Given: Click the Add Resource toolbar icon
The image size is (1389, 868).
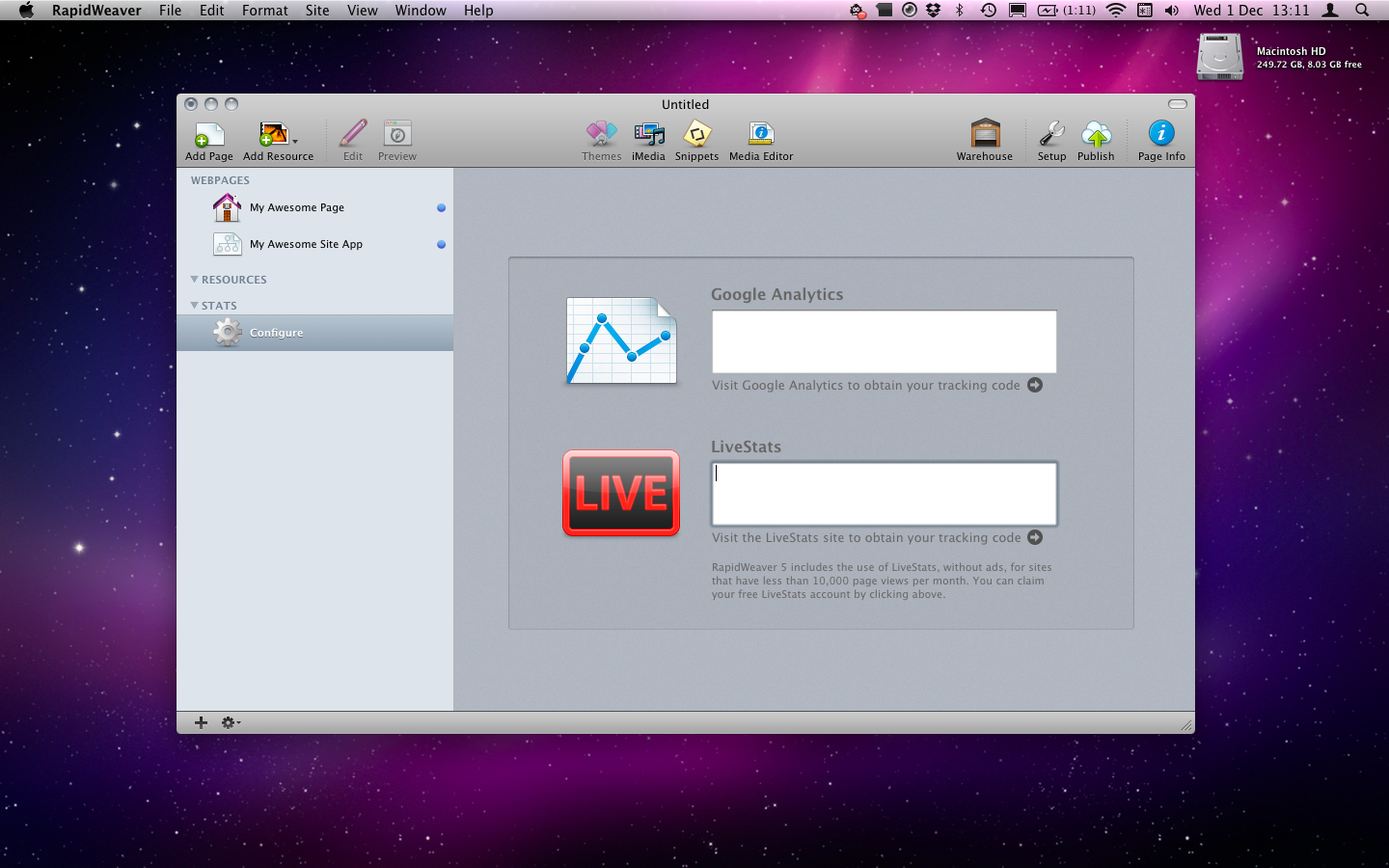Looking at the screenshot, I should point(273,134).
